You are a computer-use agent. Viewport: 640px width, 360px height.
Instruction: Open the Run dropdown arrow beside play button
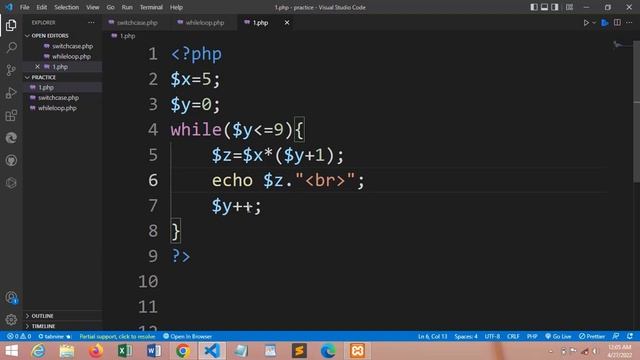tap(594, 23)
